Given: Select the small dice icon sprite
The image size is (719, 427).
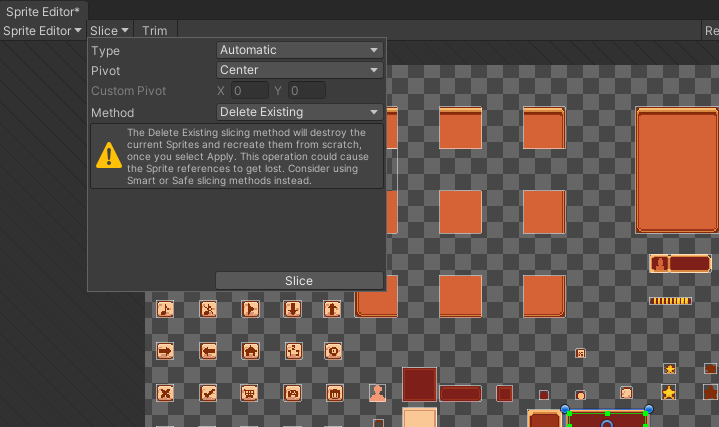Looking at the screenshot, I should click(x=581, y=353).
